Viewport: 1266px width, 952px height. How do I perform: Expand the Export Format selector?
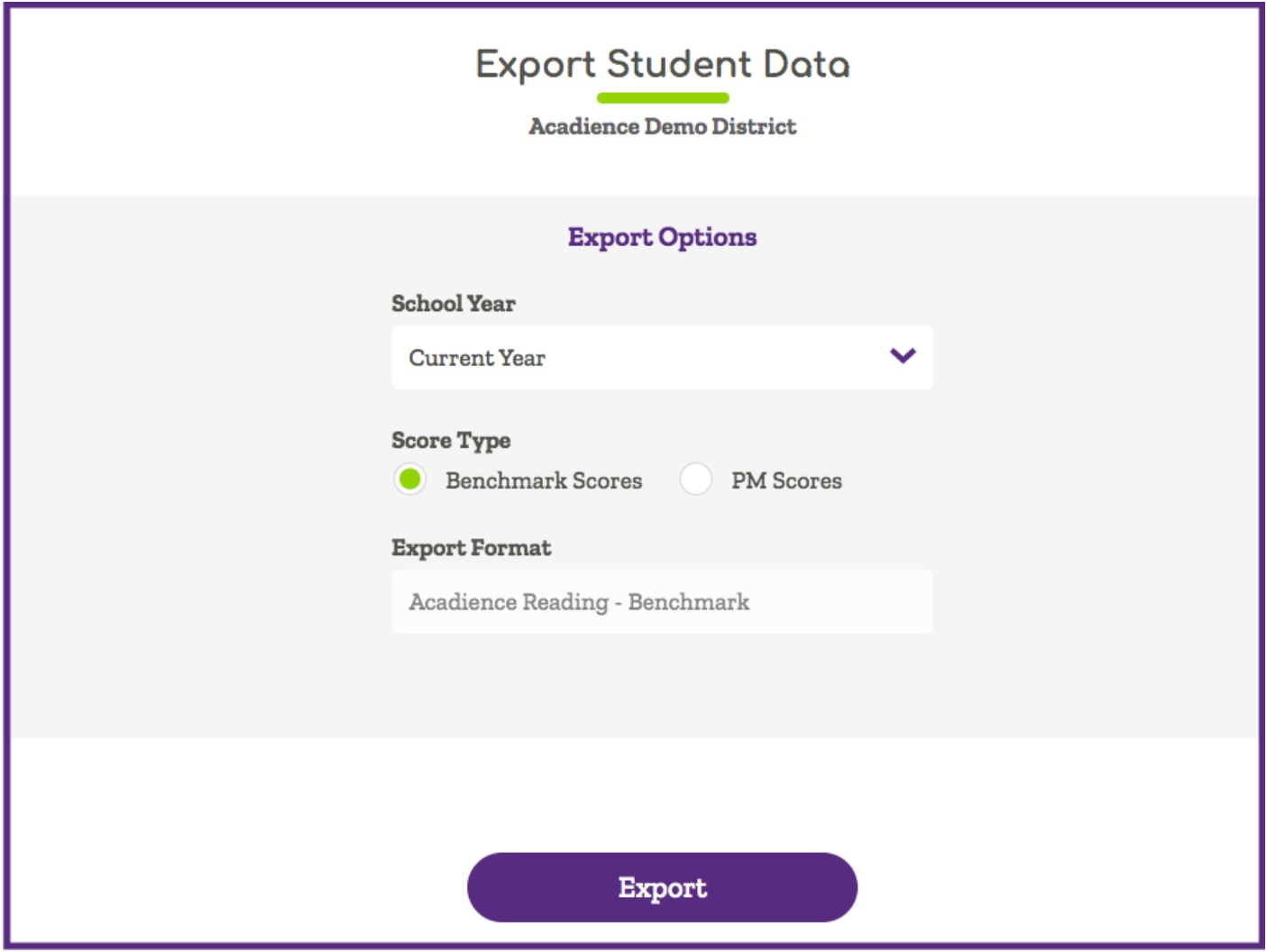[662, 600]
